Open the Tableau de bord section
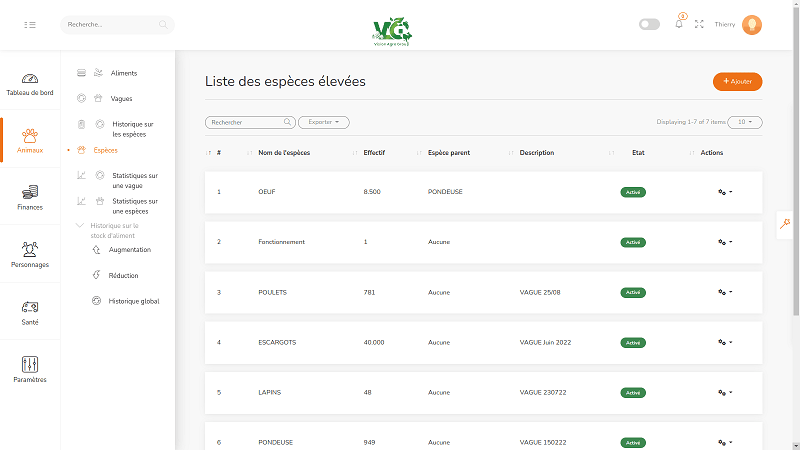This screenshot has width=800, height=450. pyautogui.click(x=30, y=84)
